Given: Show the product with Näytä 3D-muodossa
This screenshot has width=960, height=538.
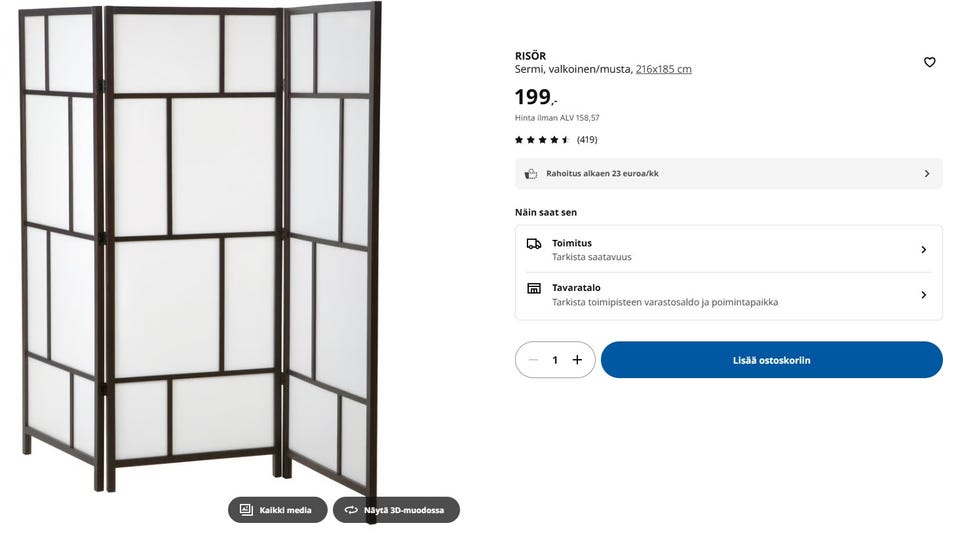Looking at the screenshot, I should pyautogui.click(x=396, y=510).
